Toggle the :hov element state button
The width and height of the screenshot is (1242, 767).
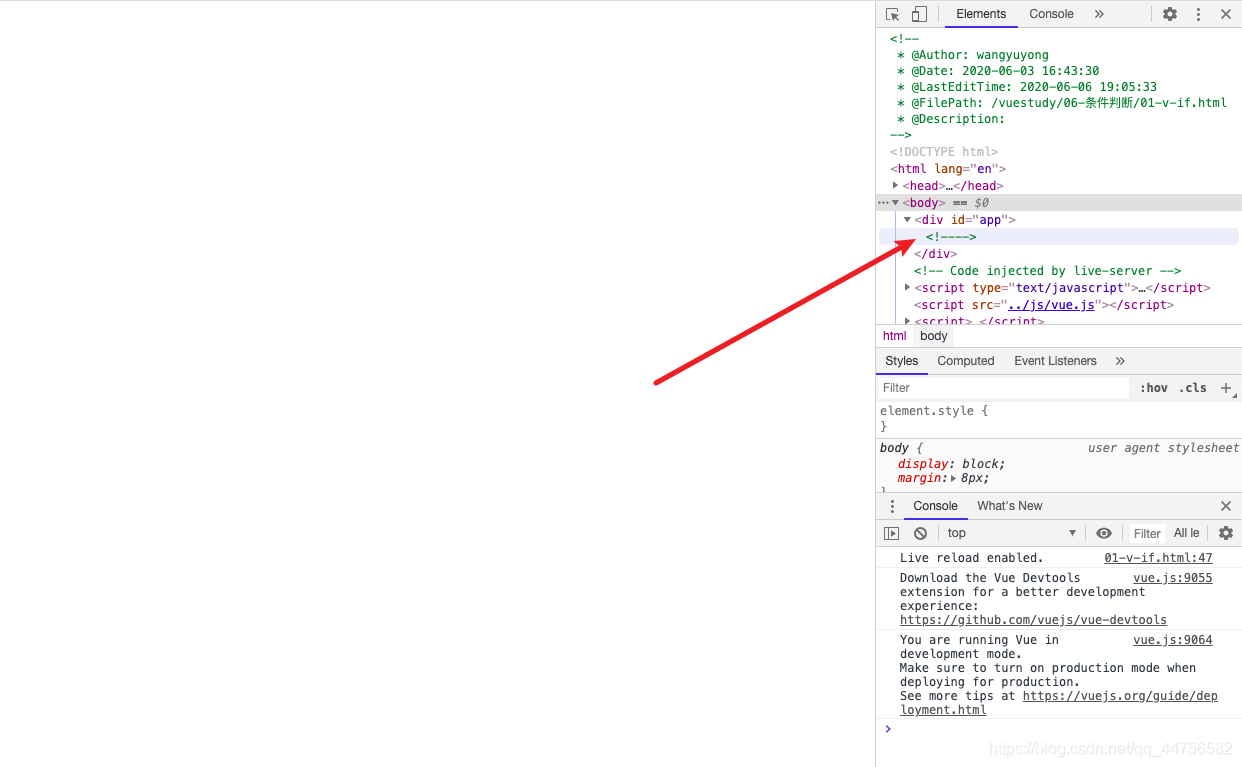[1154, 388]
